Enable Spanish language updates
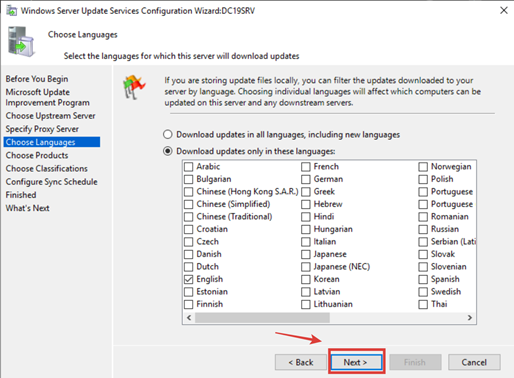 point(423,279)
